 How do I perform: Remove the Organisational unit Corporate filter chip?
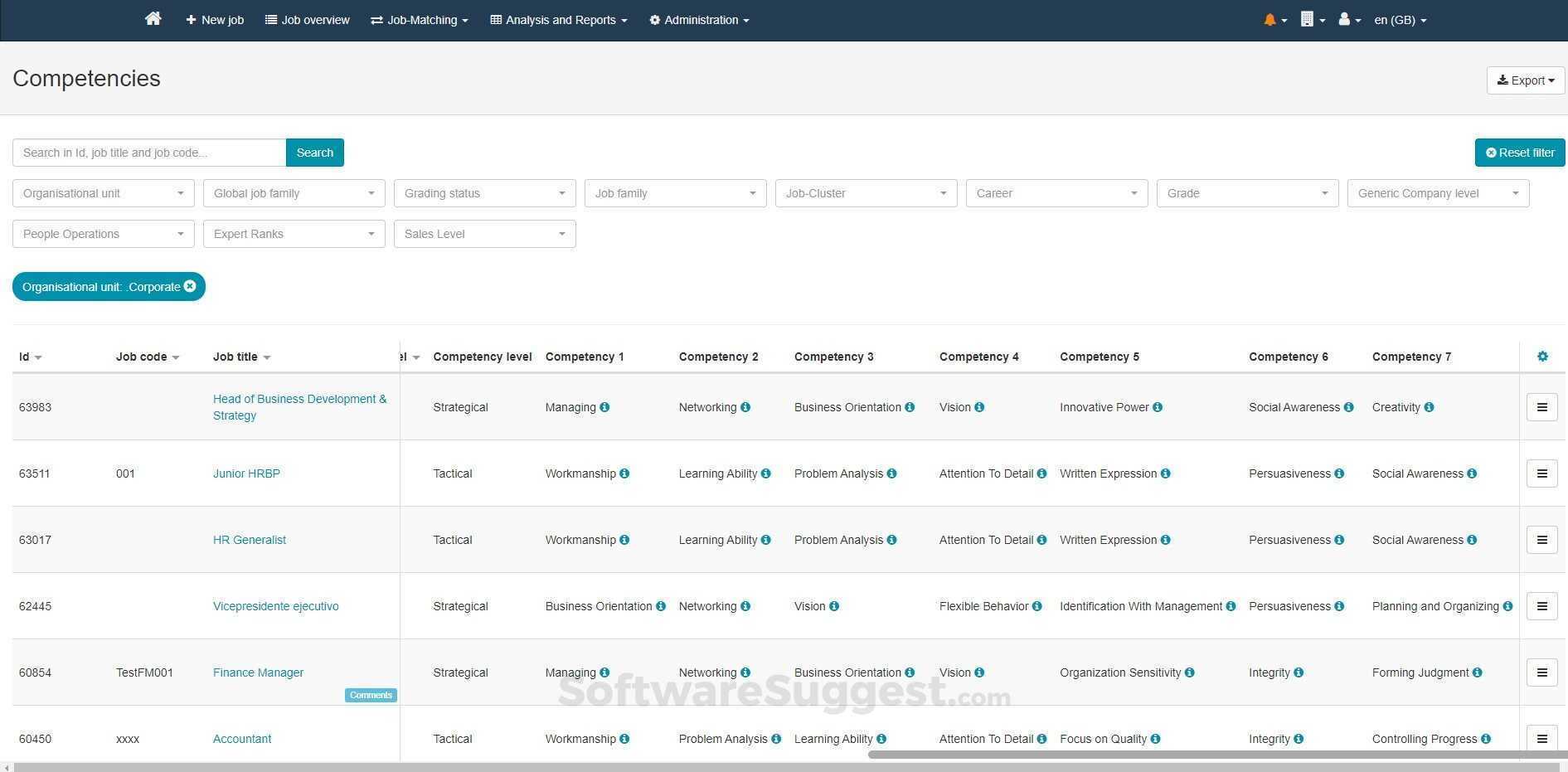point(190,286)
